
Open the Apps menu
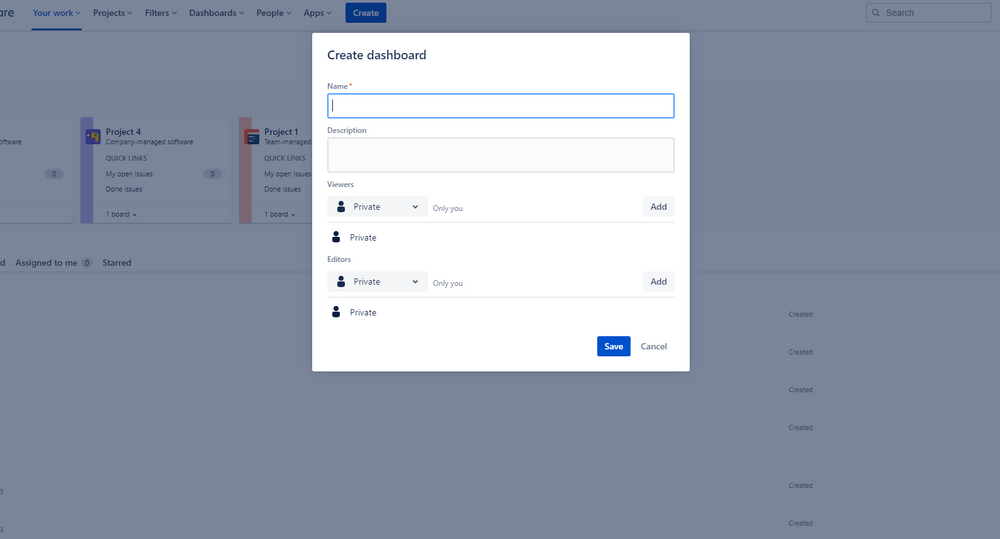[x=317, y=13]
